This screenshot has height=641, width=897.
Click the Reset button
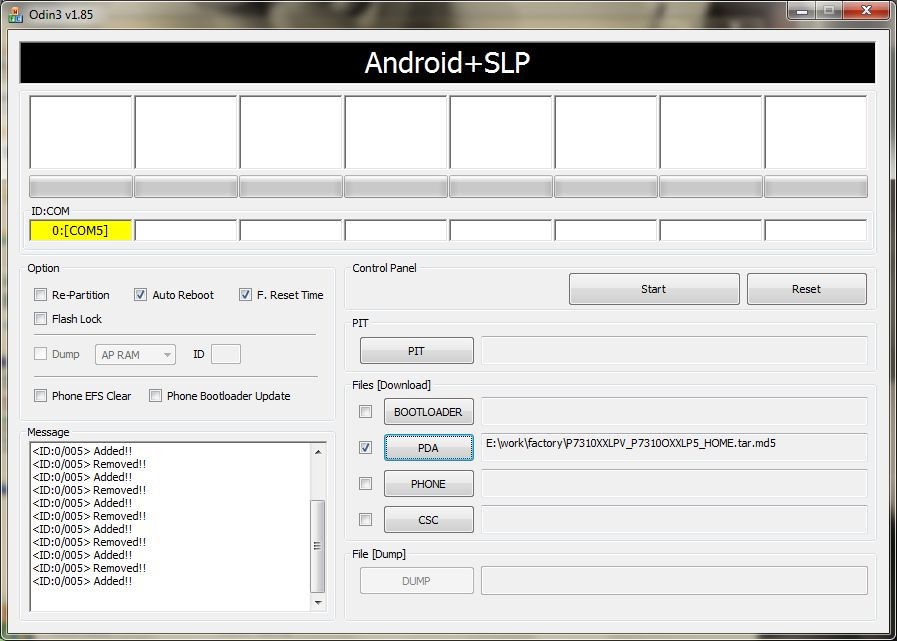806,289
